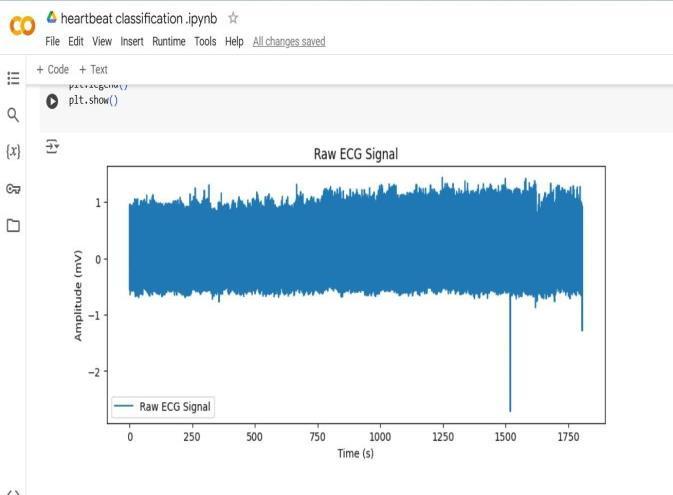
Task: Click the 1000 tick label on x-axis
Action: coord(380,437)
